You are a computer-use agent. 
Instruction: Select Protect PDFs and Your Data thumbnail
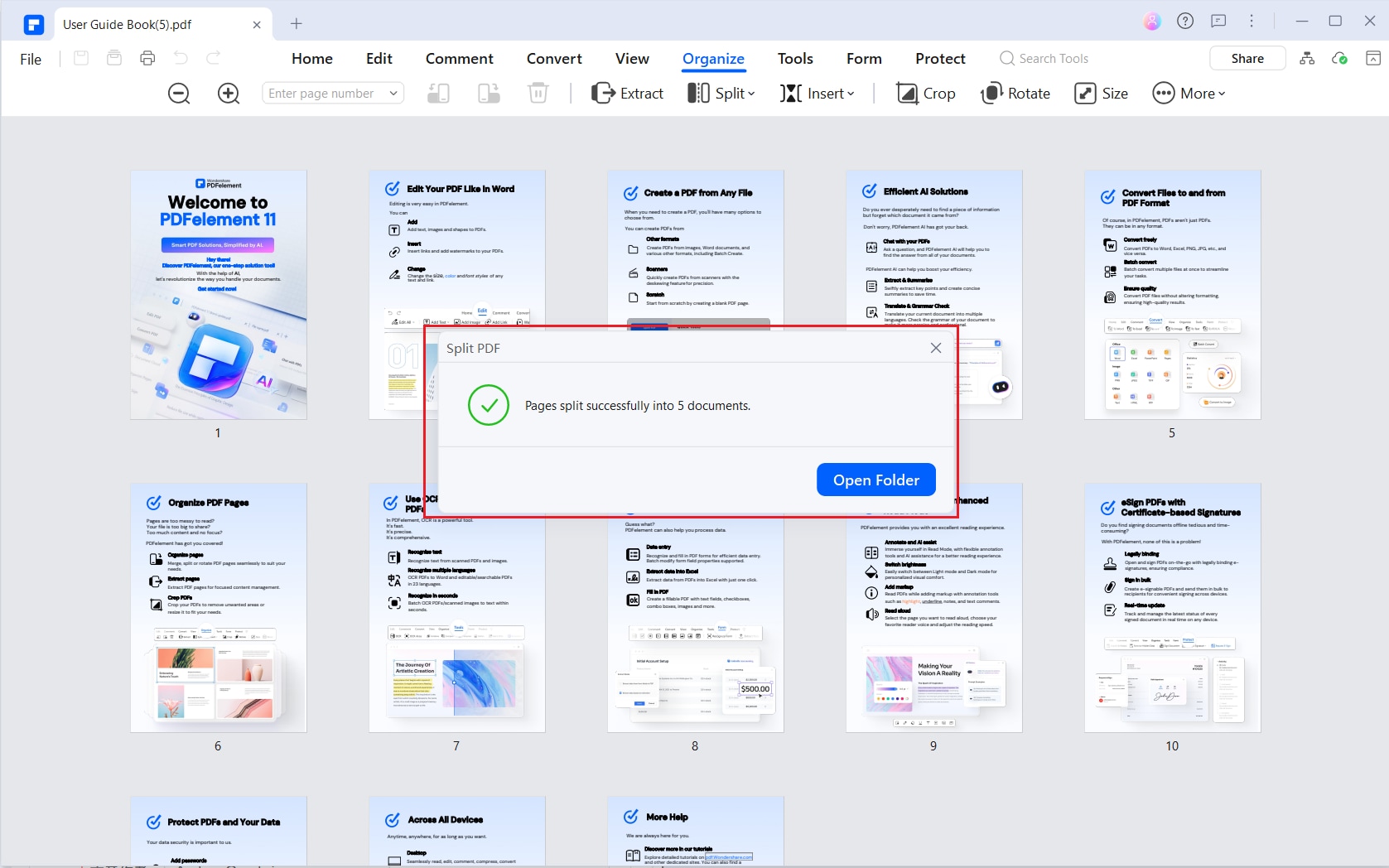[x=219, y=832]
